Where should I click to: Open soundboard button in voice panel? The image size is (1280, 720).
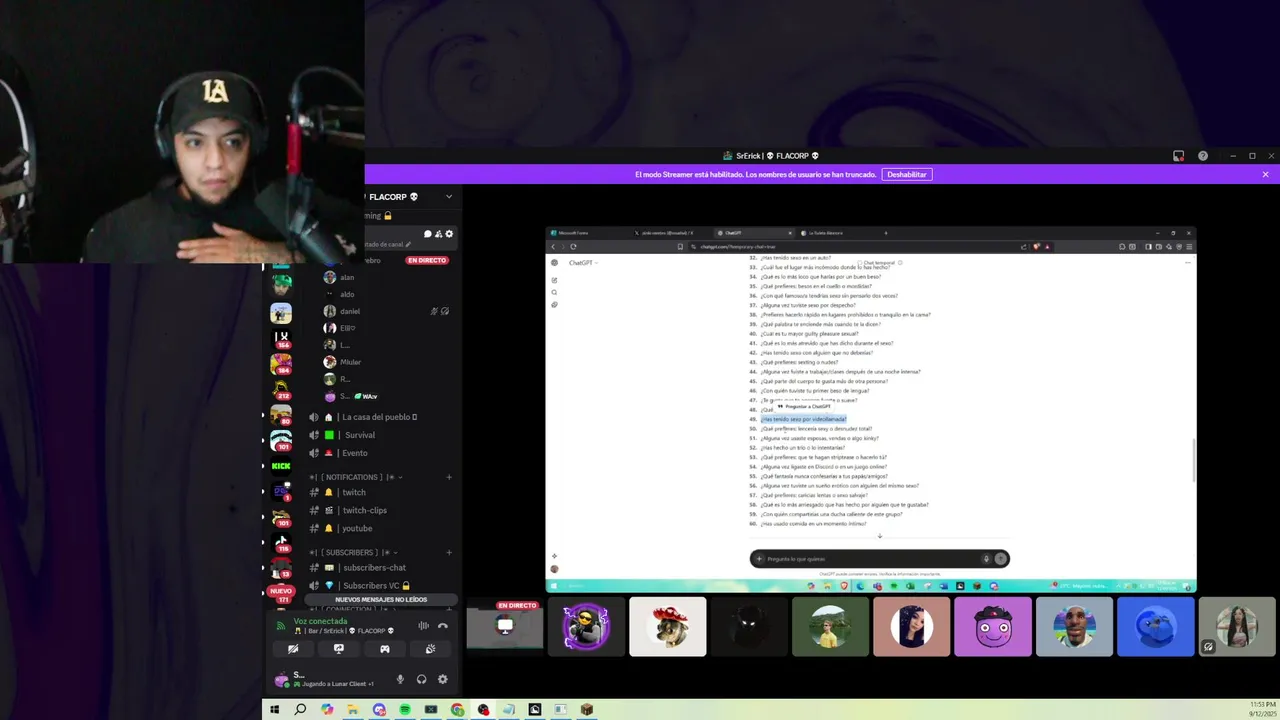click(430, 649)
